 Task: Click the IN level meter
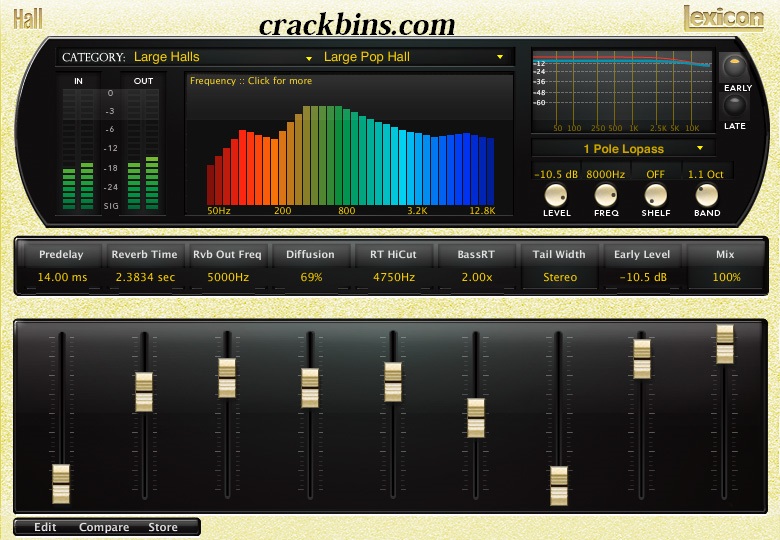[x=78, y=149]
